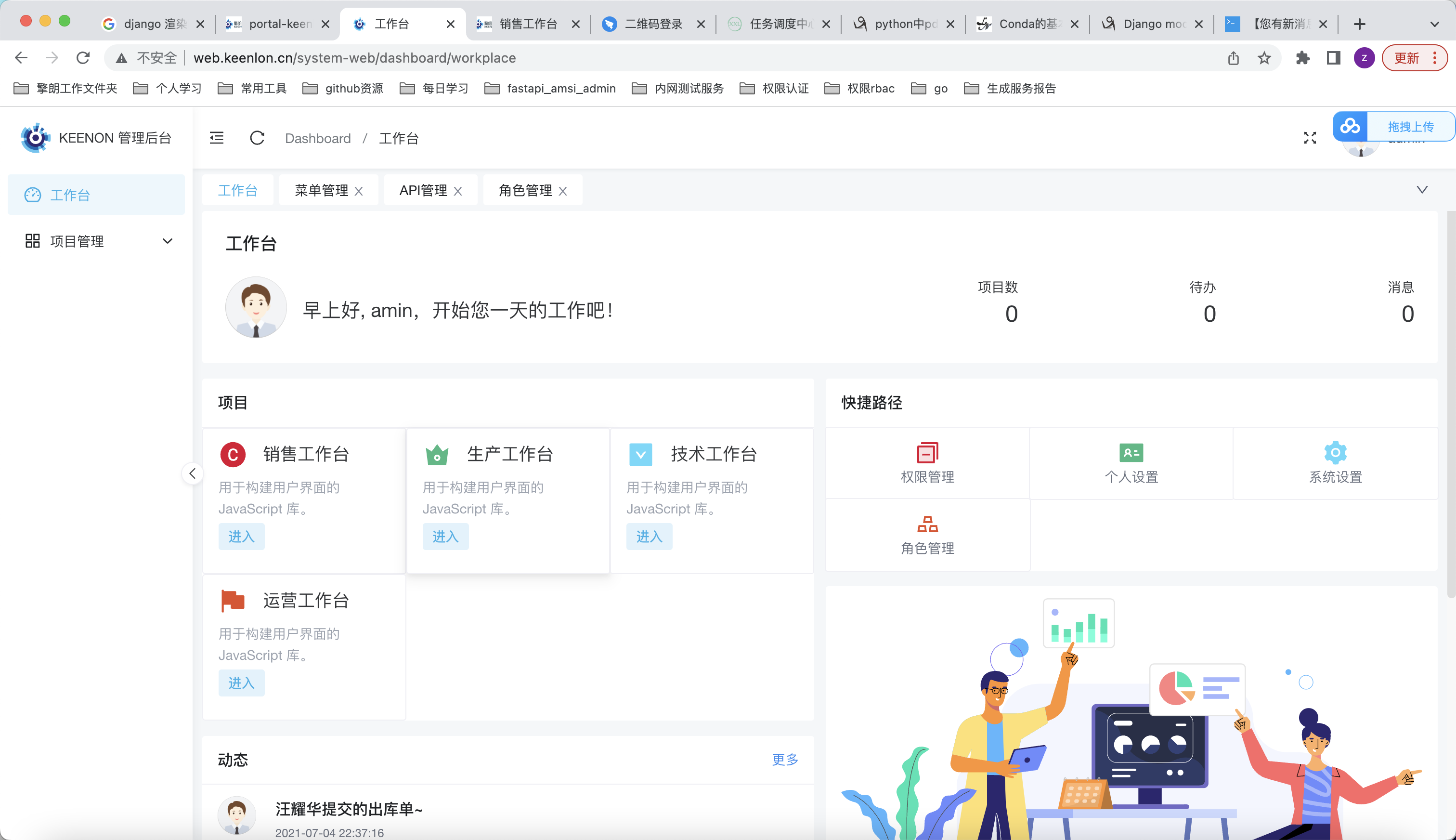Viewport: 1456px width, 840px height.
Task: Open 擎朗工作文件夹 bookmark folder
Action: [x=65, y=88]
